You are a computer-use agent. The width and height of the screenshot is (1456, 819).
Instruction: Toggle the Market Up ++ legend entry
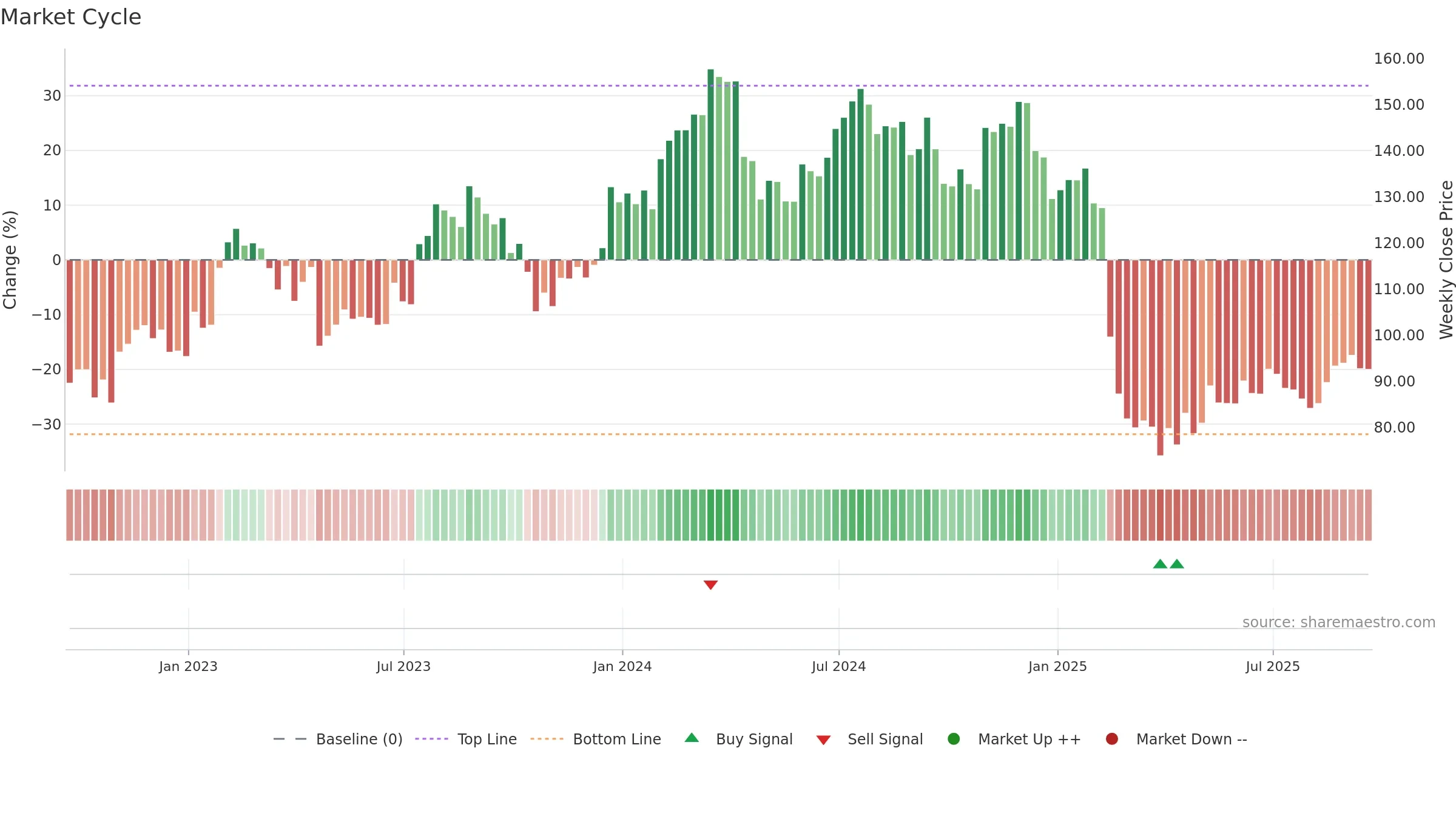pyautogui.click(x=1014, y=739)
